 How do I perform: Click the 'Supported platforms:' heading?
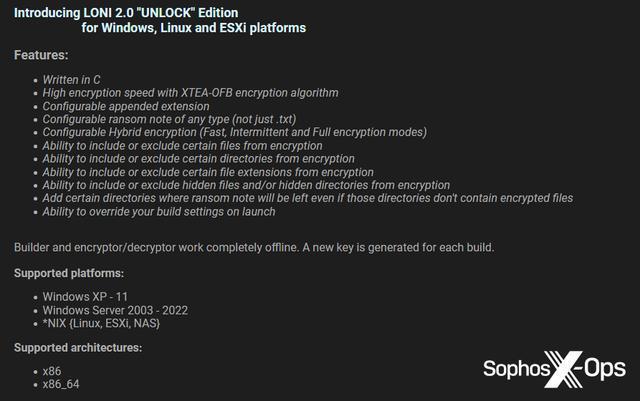[69, 273]
